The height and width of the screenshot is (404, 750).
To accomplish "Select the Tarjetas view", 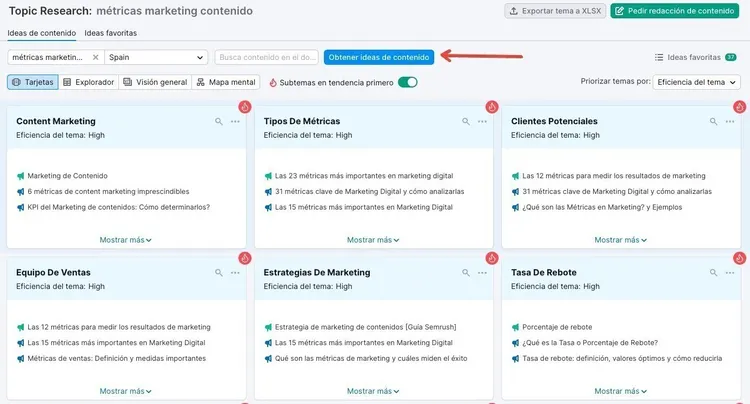I will [x=33, y=82].
